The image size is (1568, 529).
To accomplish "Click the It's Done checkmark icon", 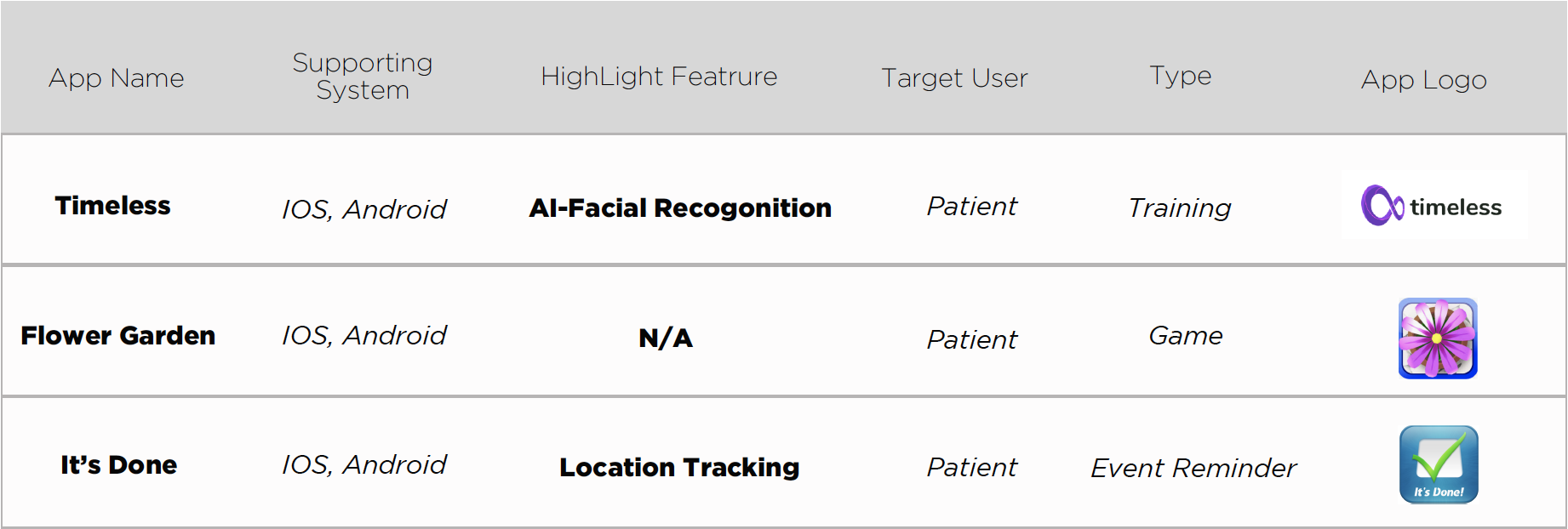I will [x=1439, y=464].
